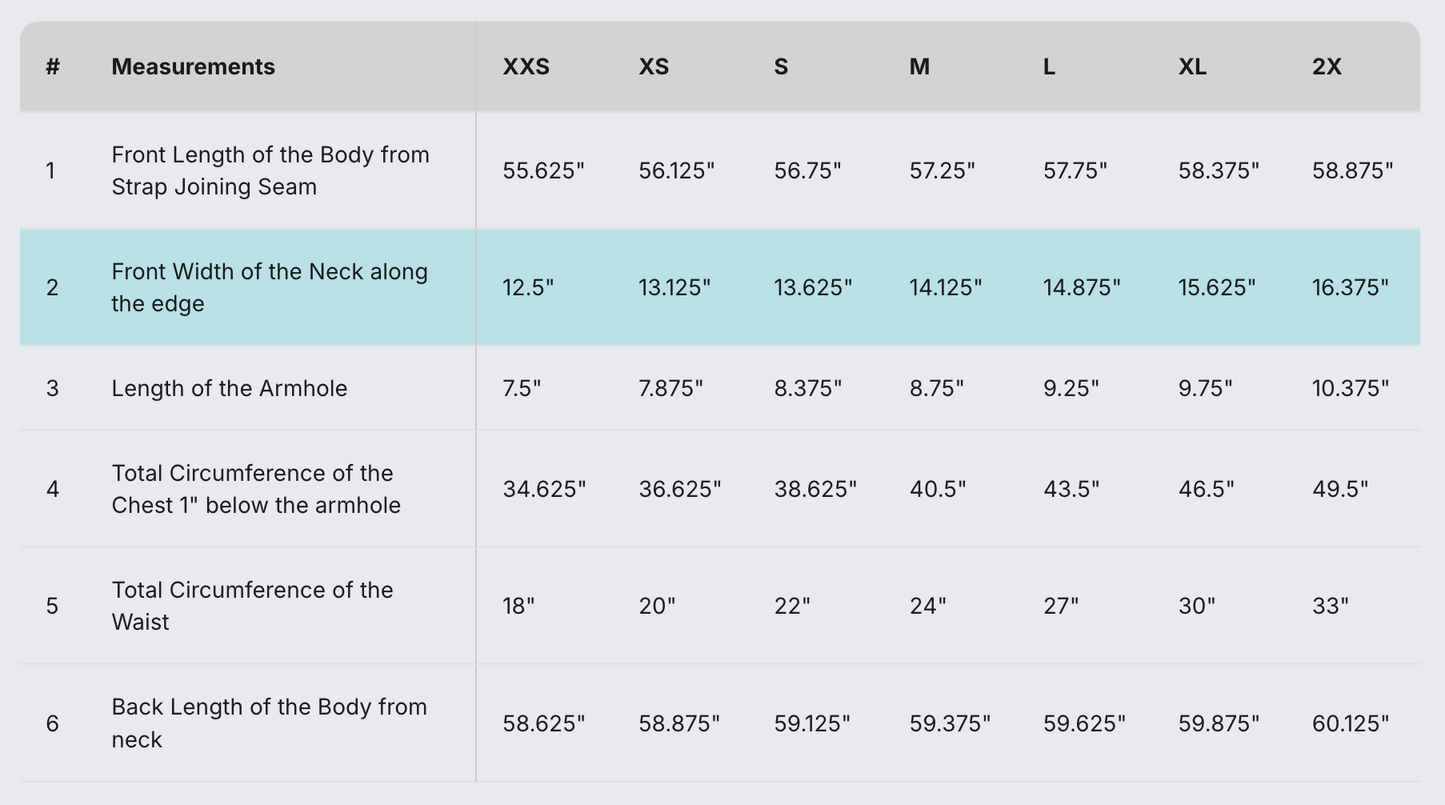Click the 22" waist circumference cell
1445x805 pixels.
pos(792,606)
